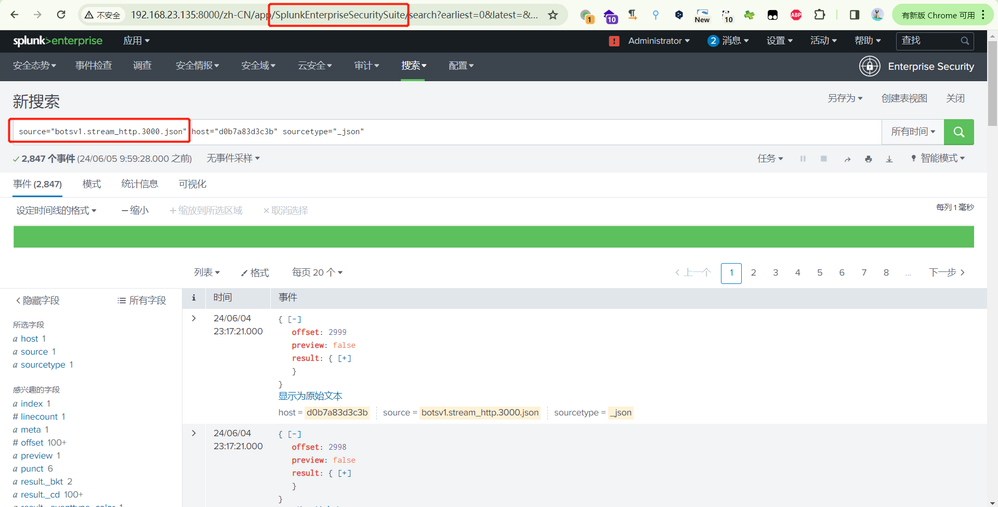The width and height of the screenshot is (998, 507).
Task: Open the 列表 display dropdown
Action: coord(207,272)
